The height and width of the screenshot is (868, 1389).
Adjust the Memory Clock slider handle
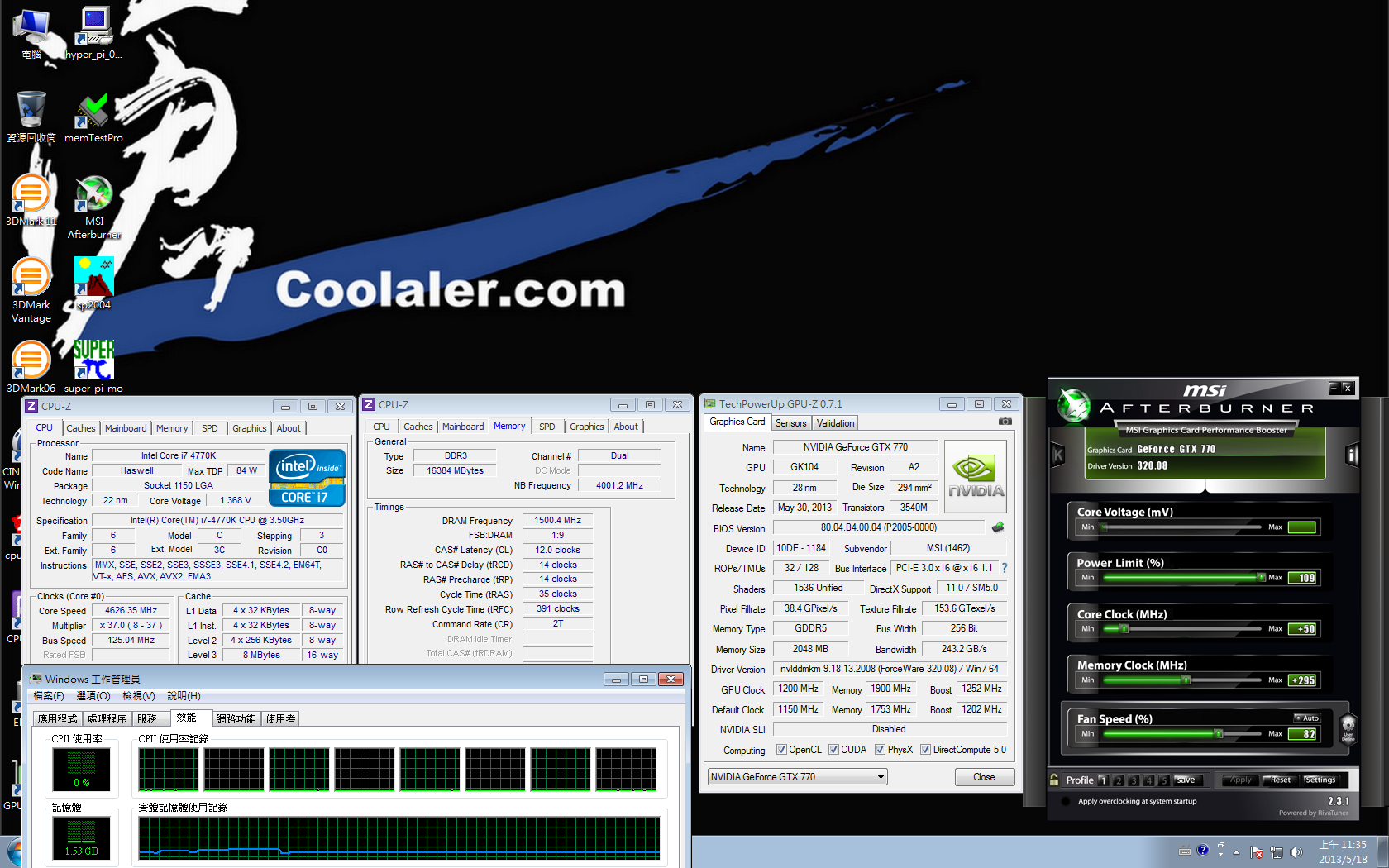click(x=1186, y=680)
